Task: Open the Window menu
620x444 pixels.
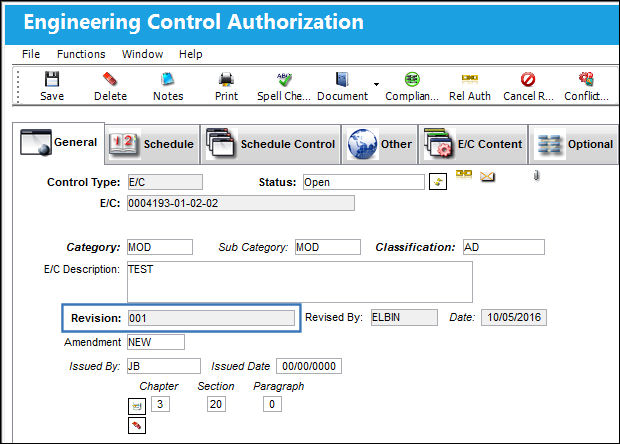Action: [142, 54]
